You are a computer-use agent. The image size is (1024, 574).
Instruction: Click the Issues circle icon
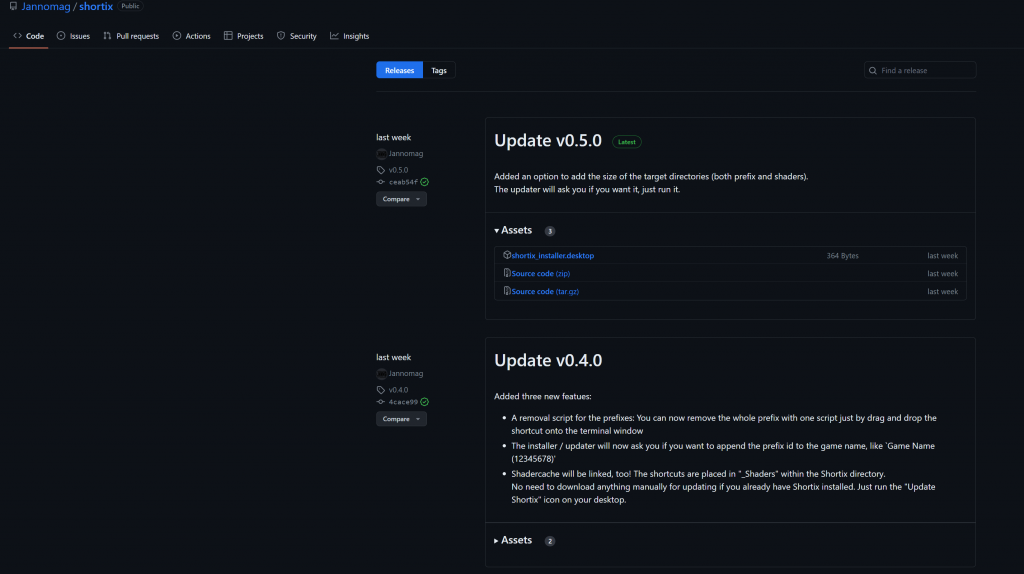[x=61, y=36]
